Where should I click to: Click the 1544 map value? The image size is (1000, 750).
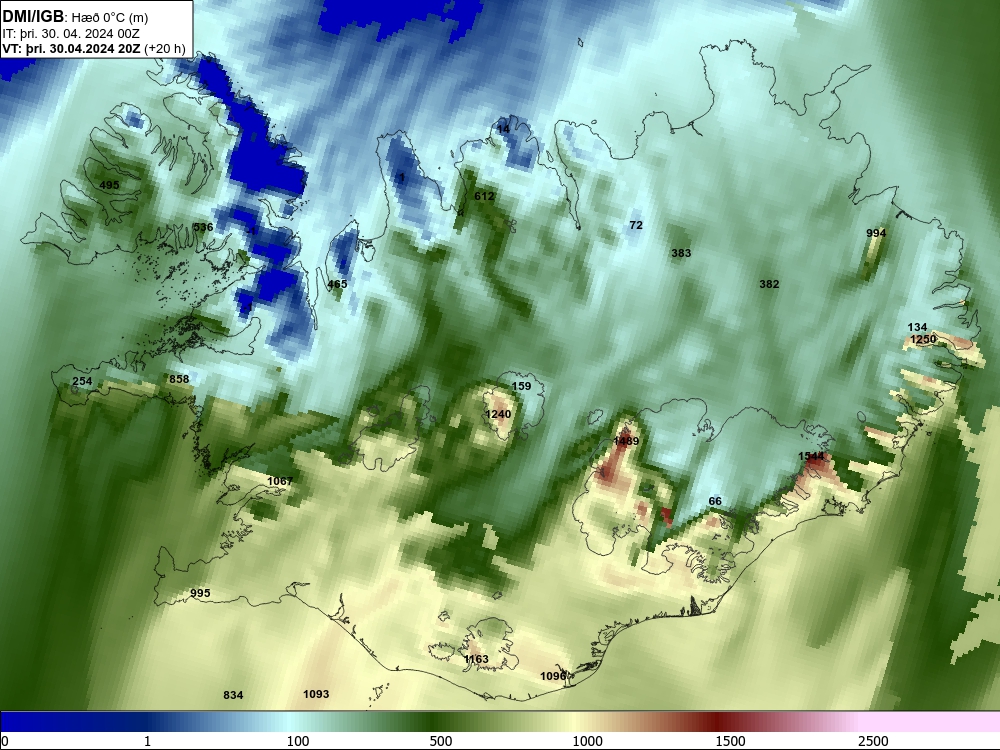(x=811, y=456)
